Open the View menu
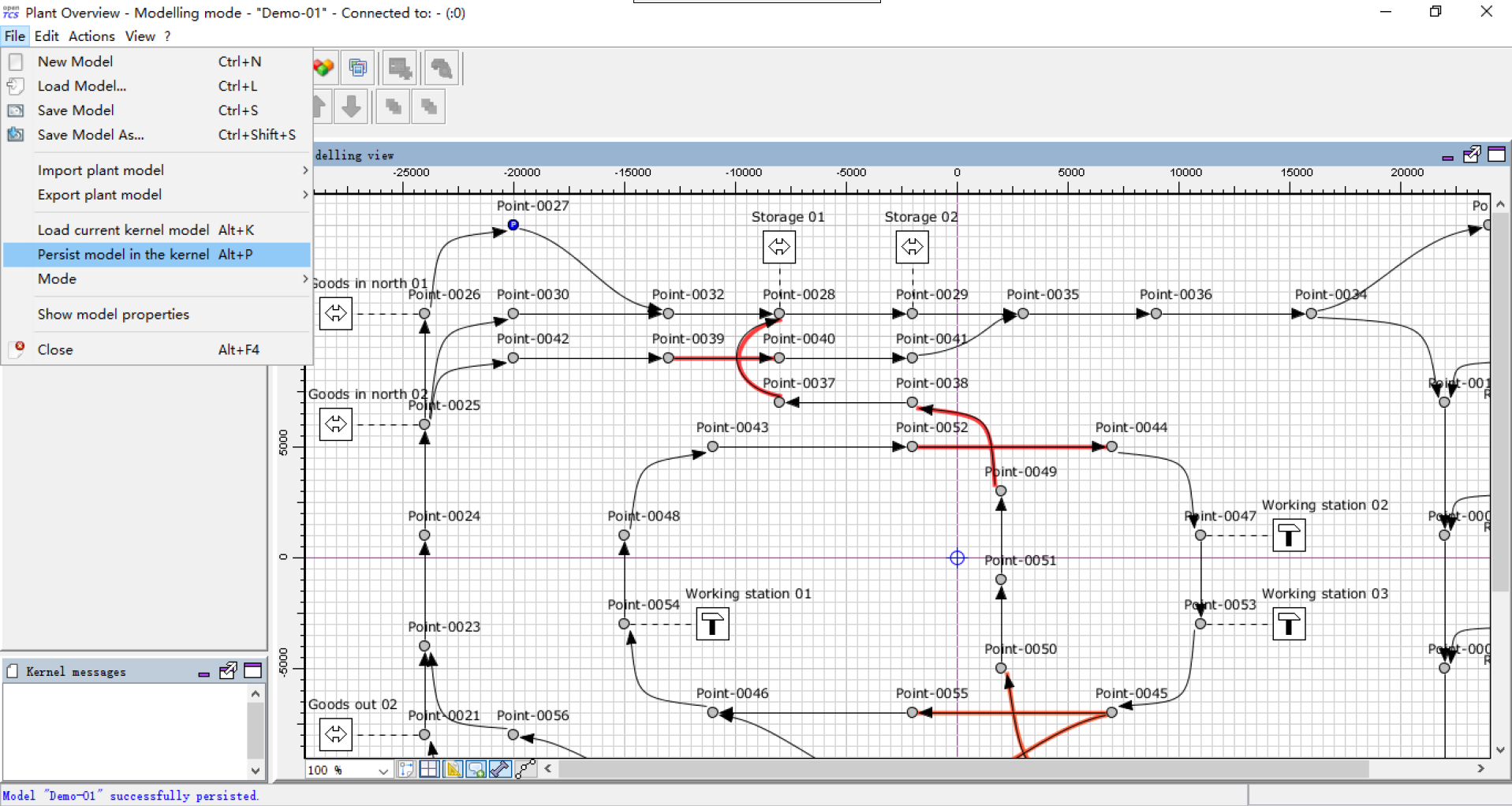The width and height of the screenshot is (1512, 806). point(140,36)
